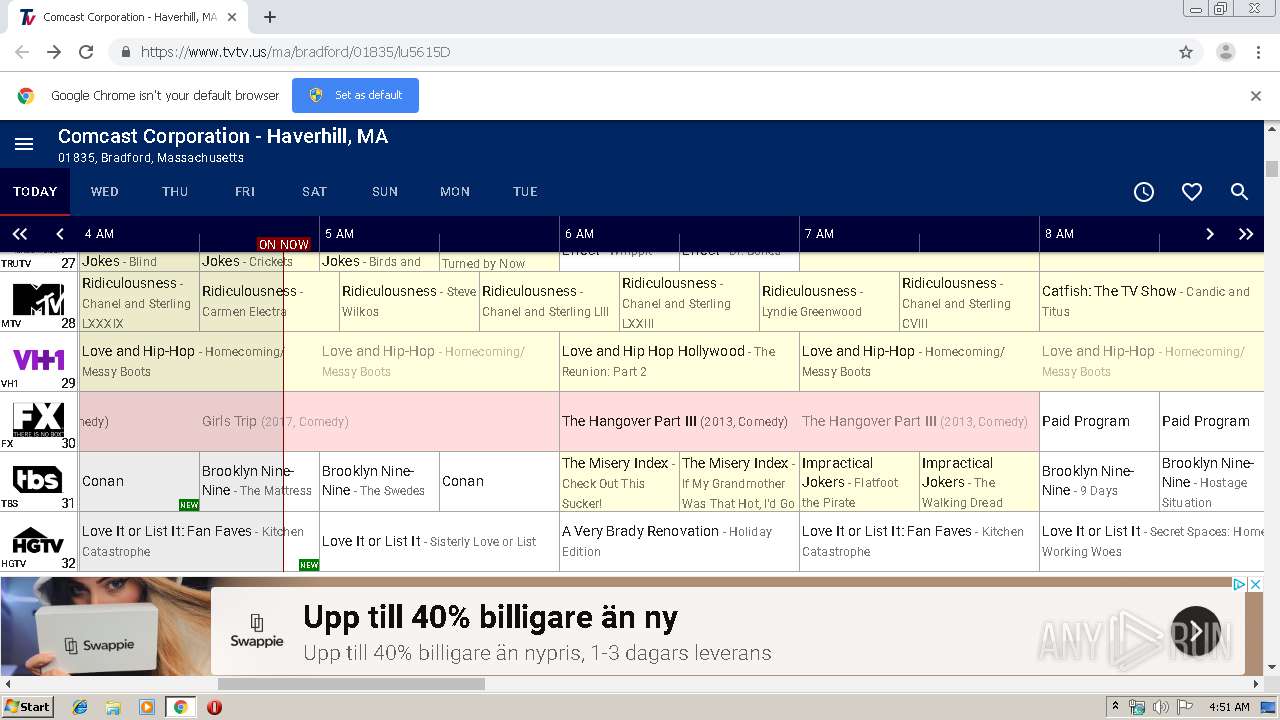1280x720 pixels.
Task: Click the vertical scrollbar thumb
Action: click(1272, 169)
